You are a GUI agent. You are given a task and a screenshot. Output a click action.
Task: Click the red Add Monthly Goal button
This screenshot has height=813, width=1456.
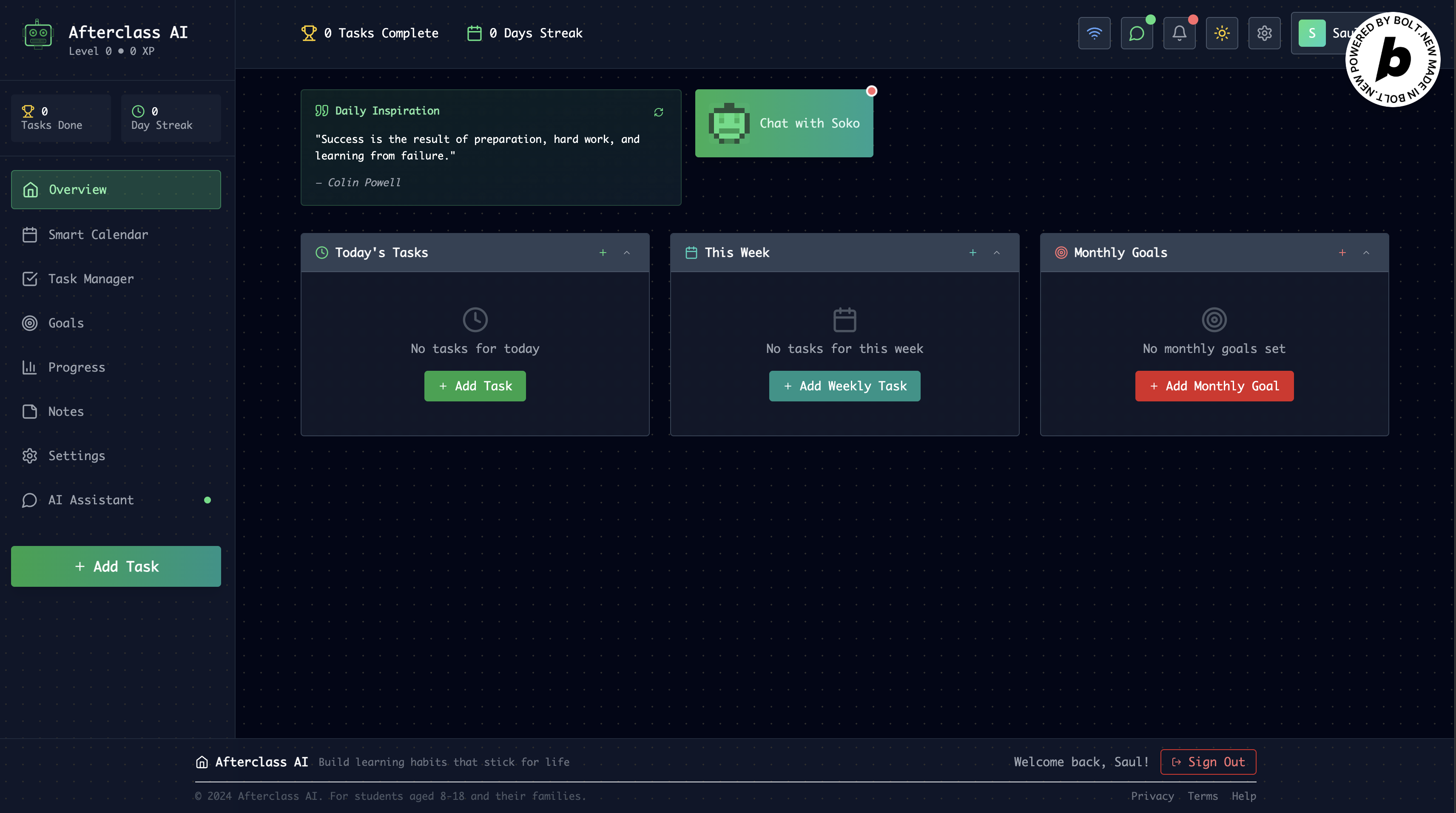pyautogui.click(x=1214, y=386)
